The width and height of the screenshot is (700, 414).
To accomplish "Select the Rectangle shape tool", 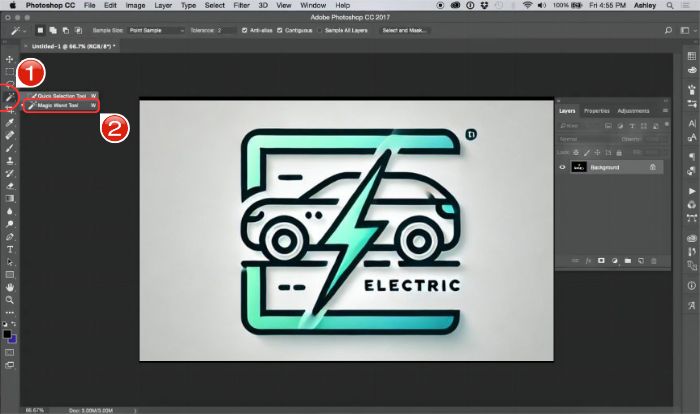I will click(x=9, y=275).
